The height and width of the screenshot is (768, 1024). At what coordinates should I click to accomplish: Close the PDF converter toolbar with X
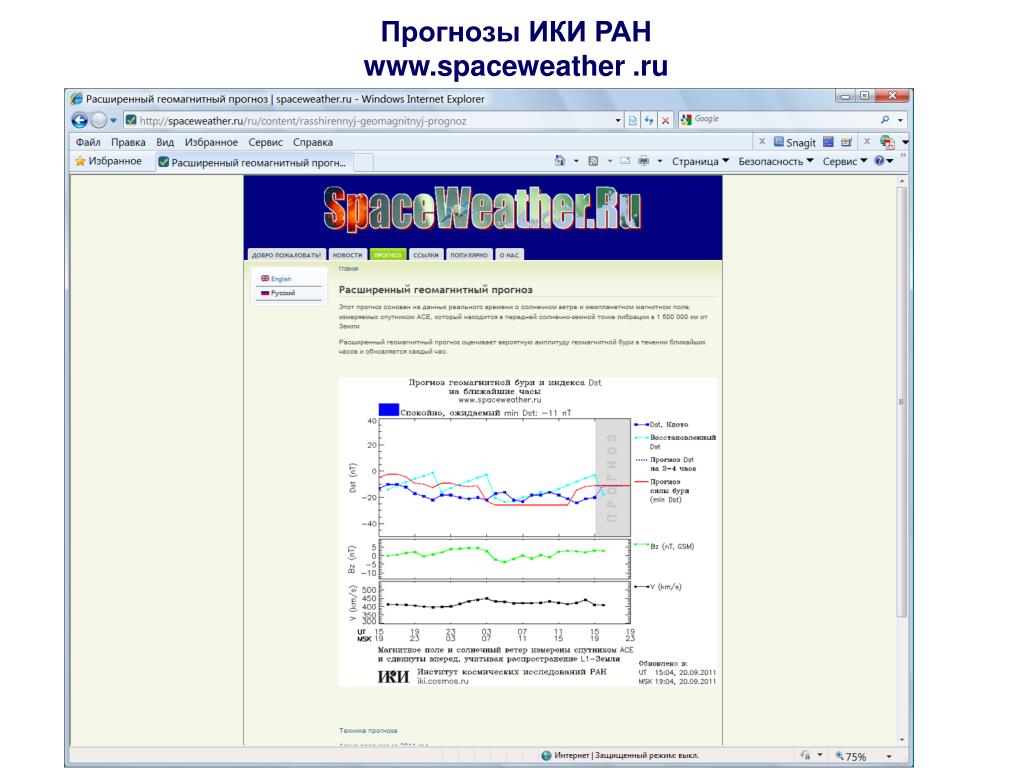[867, 141]
